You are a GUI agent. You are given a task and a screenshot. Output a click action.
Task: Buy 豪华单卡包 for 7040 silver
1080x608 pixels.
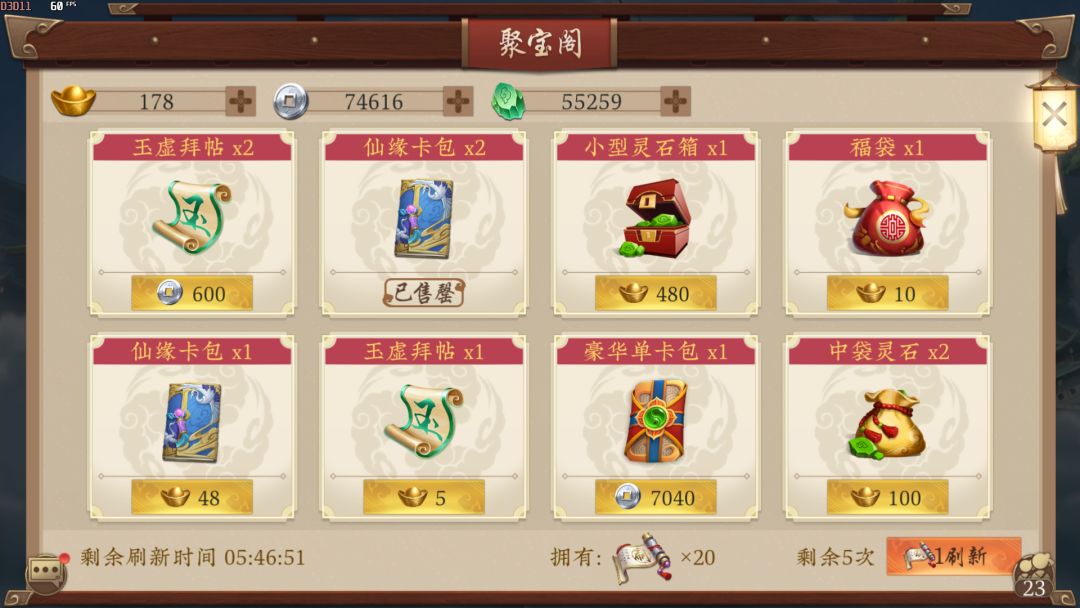[x=656, y=497]
